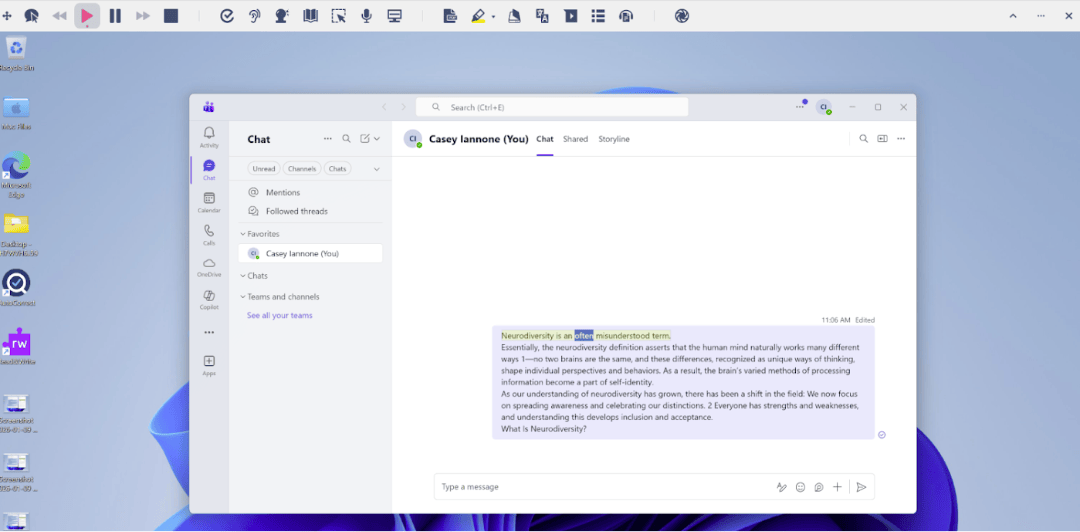This screenshot has width=1080, height=532.
Task: Expand the filter chips chevron
Action: pos(376,169)
